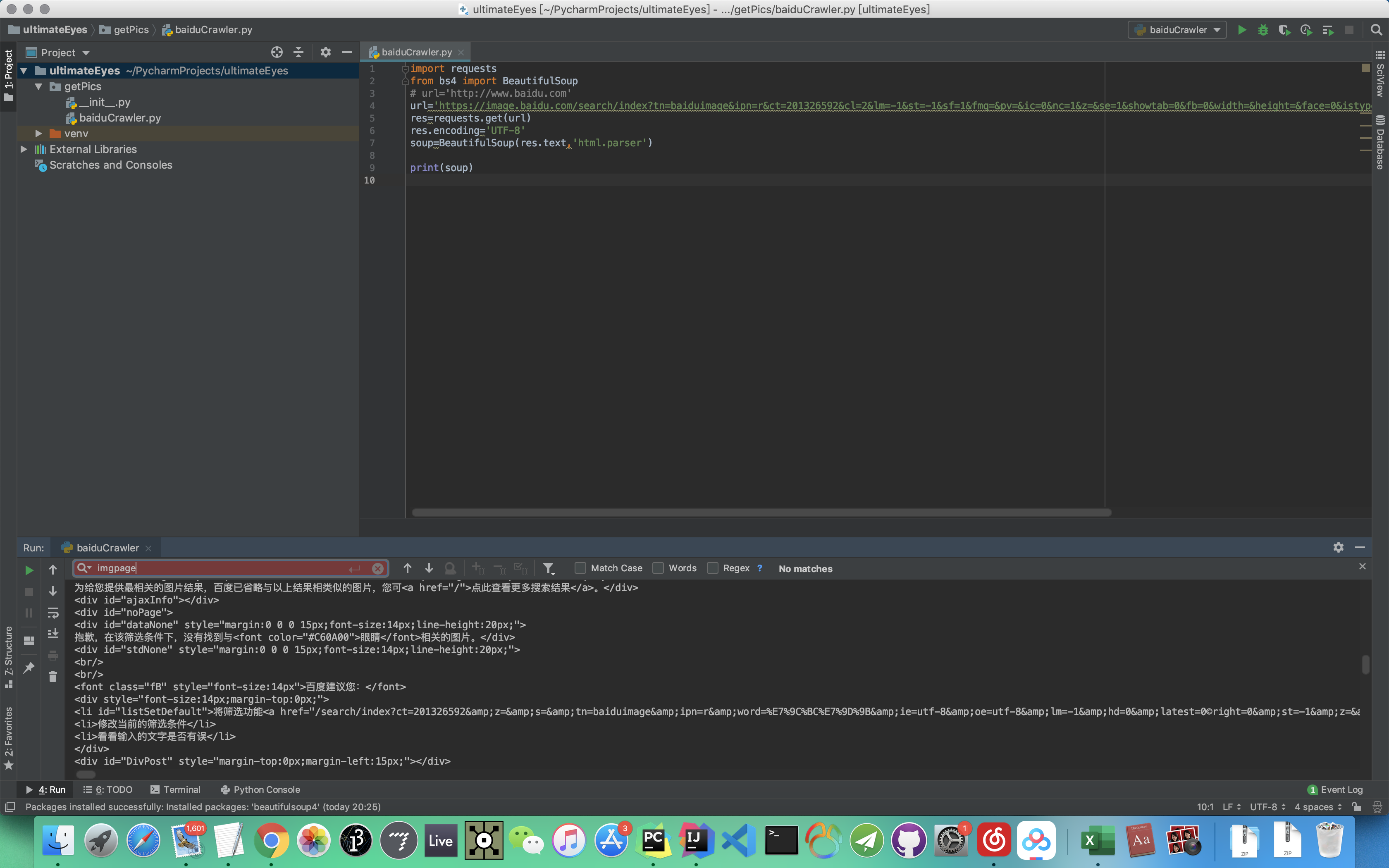Run with coverage icon in top toolbar
The image size is (1389, 868).
tap(1284, 30)
